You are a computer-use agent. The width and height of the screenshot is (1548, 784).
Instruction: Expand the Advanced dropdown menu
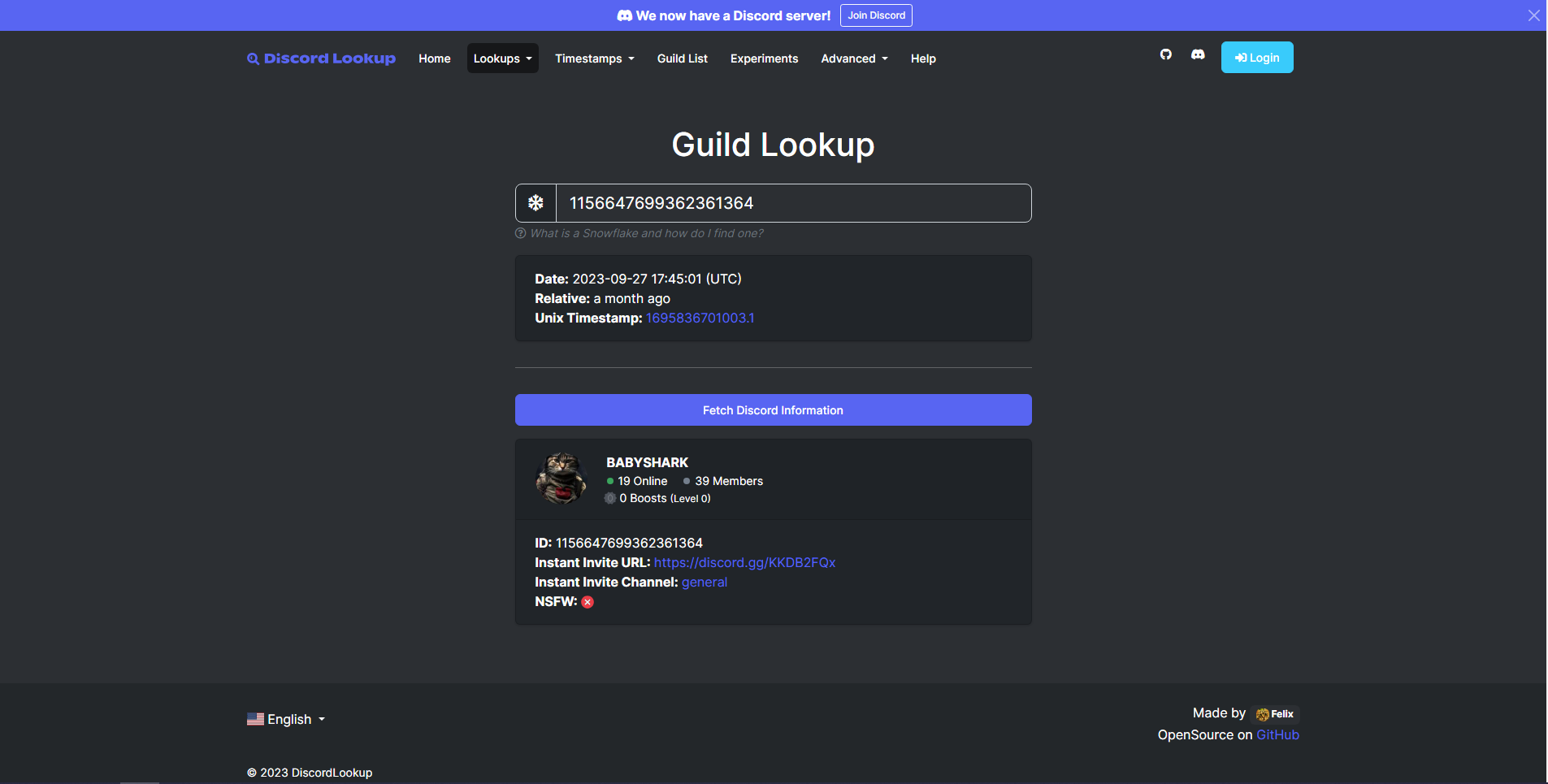pyautogui.click(x=854, y=58)
